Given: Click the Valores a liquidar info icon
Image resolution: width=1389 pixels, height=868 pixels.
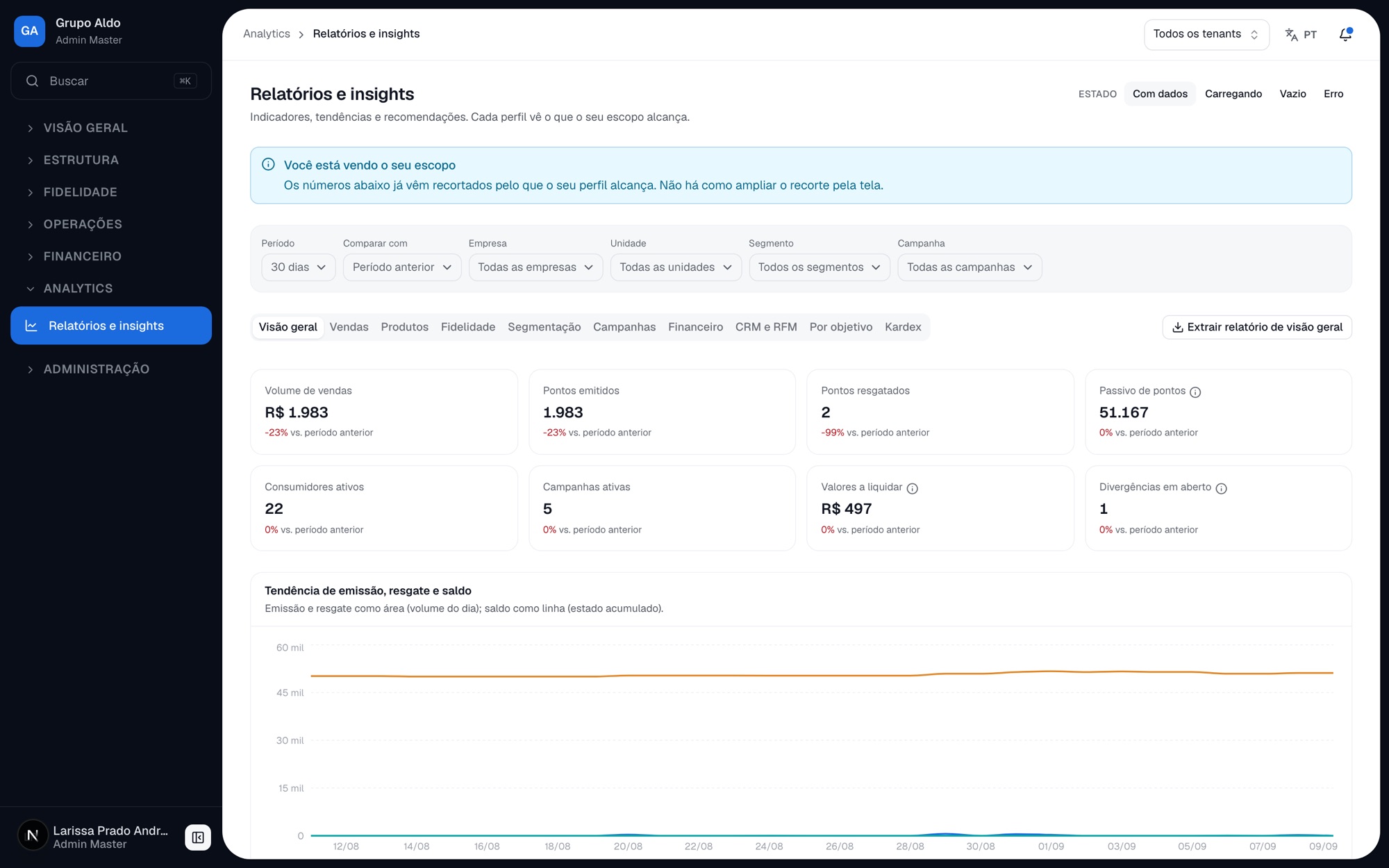Looking at the screenshot, I should point(913,489).
